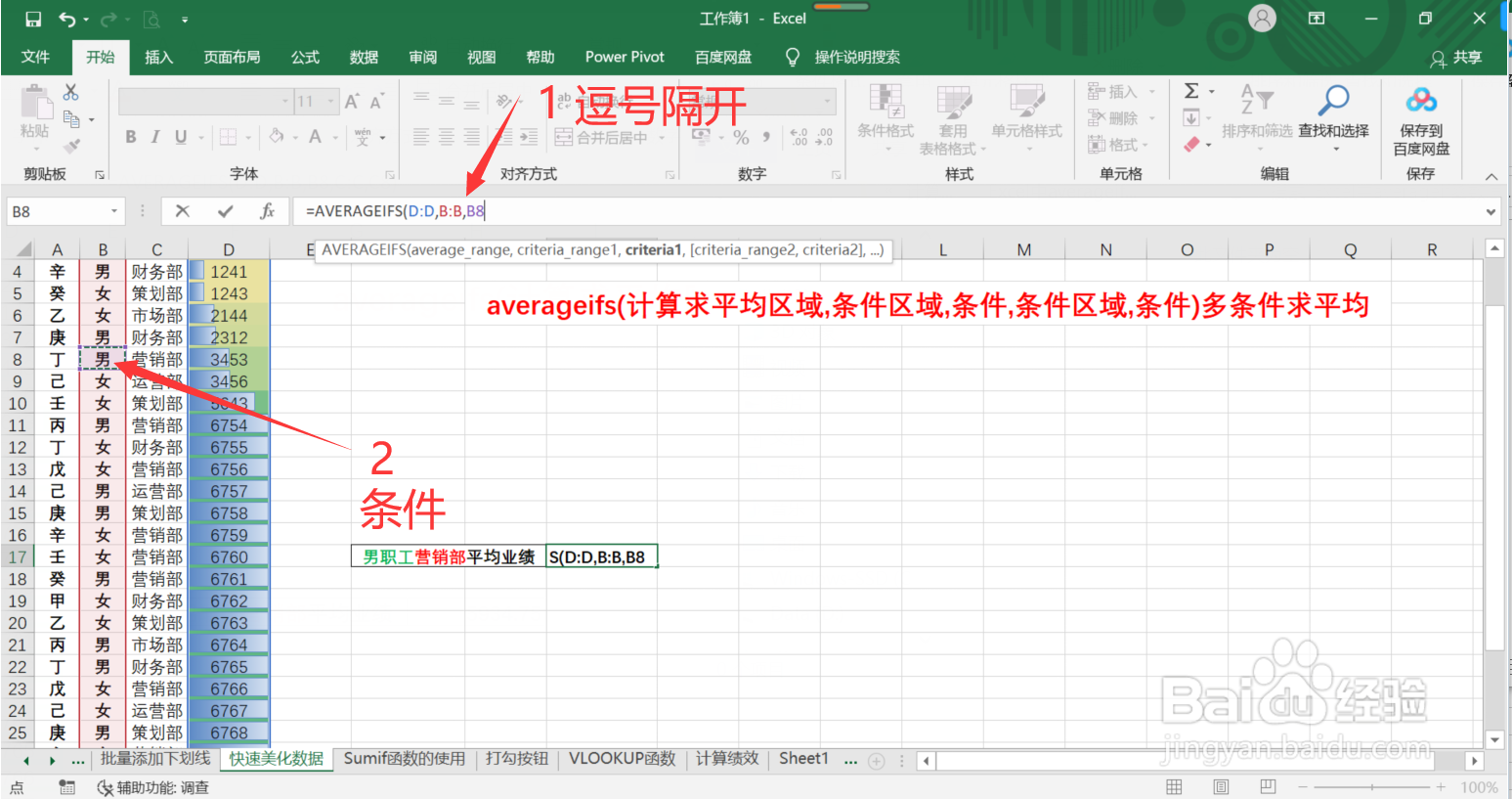Viewport: 1512px width, 799px height.
Task: Open Font settings dialog launcher
Action: point(389,175)
